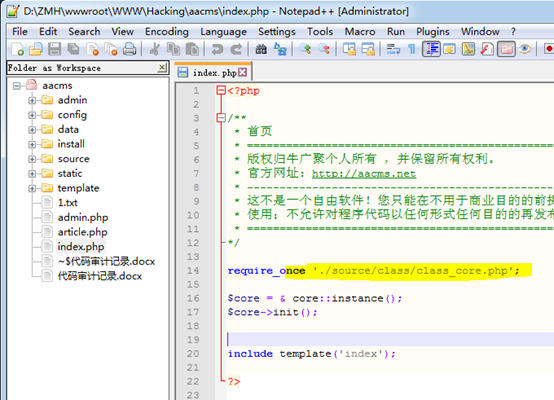Expand the source folder

[x=32, y=159]
